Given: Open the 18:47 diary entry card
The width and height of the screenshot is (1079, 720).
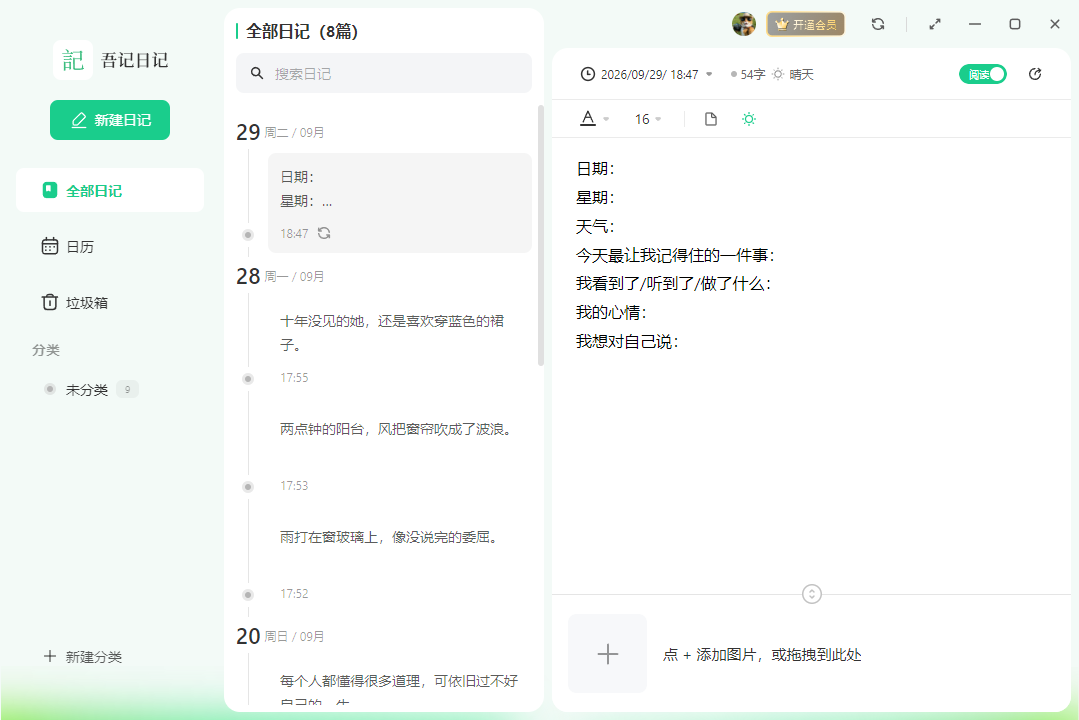Looking at the screenshot, I should pos(400,202).
